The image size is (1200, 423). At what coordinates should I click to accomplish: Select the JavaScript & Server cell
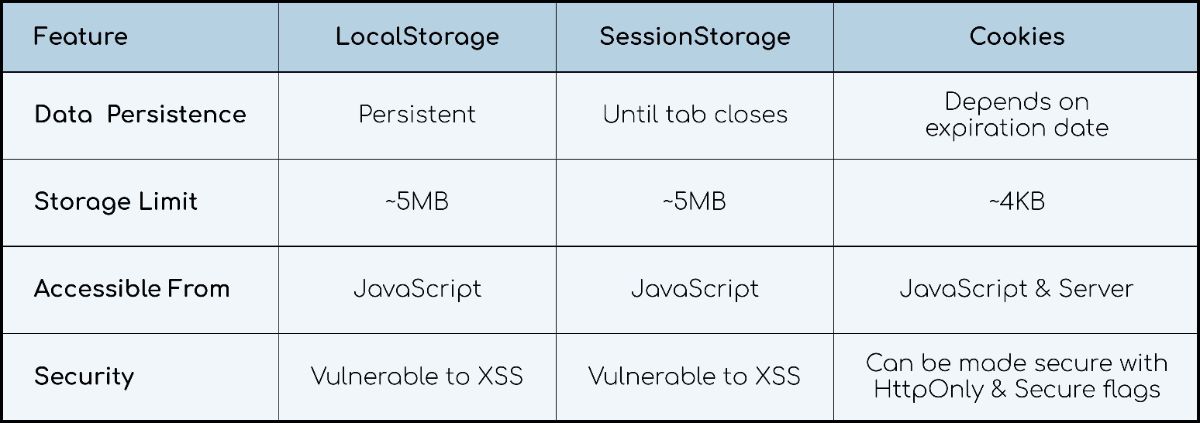tap(1017, 289)
